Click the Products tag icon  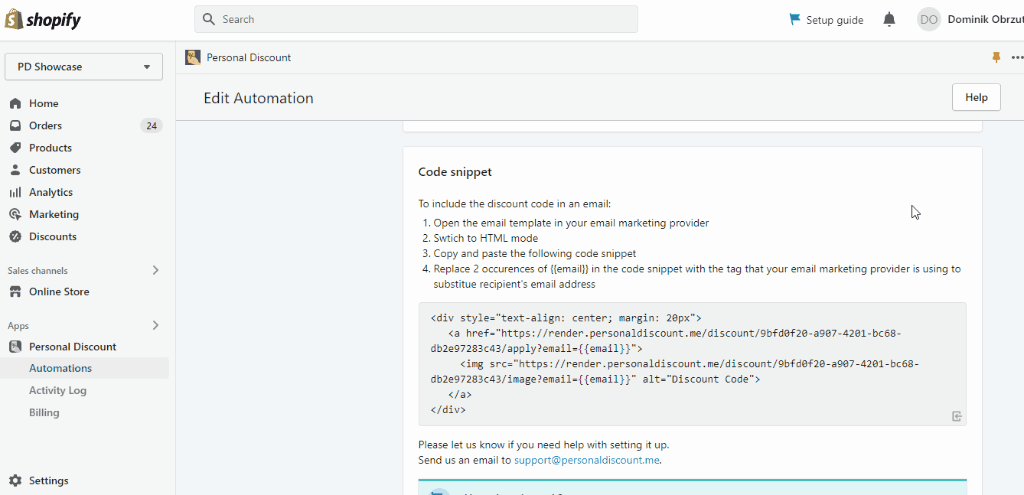16,148
